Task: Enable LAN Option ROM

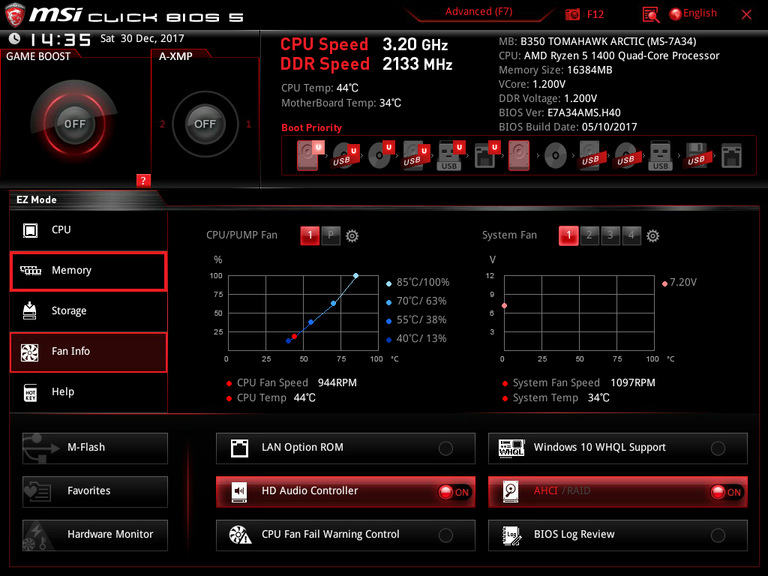Action: (446, 448)
